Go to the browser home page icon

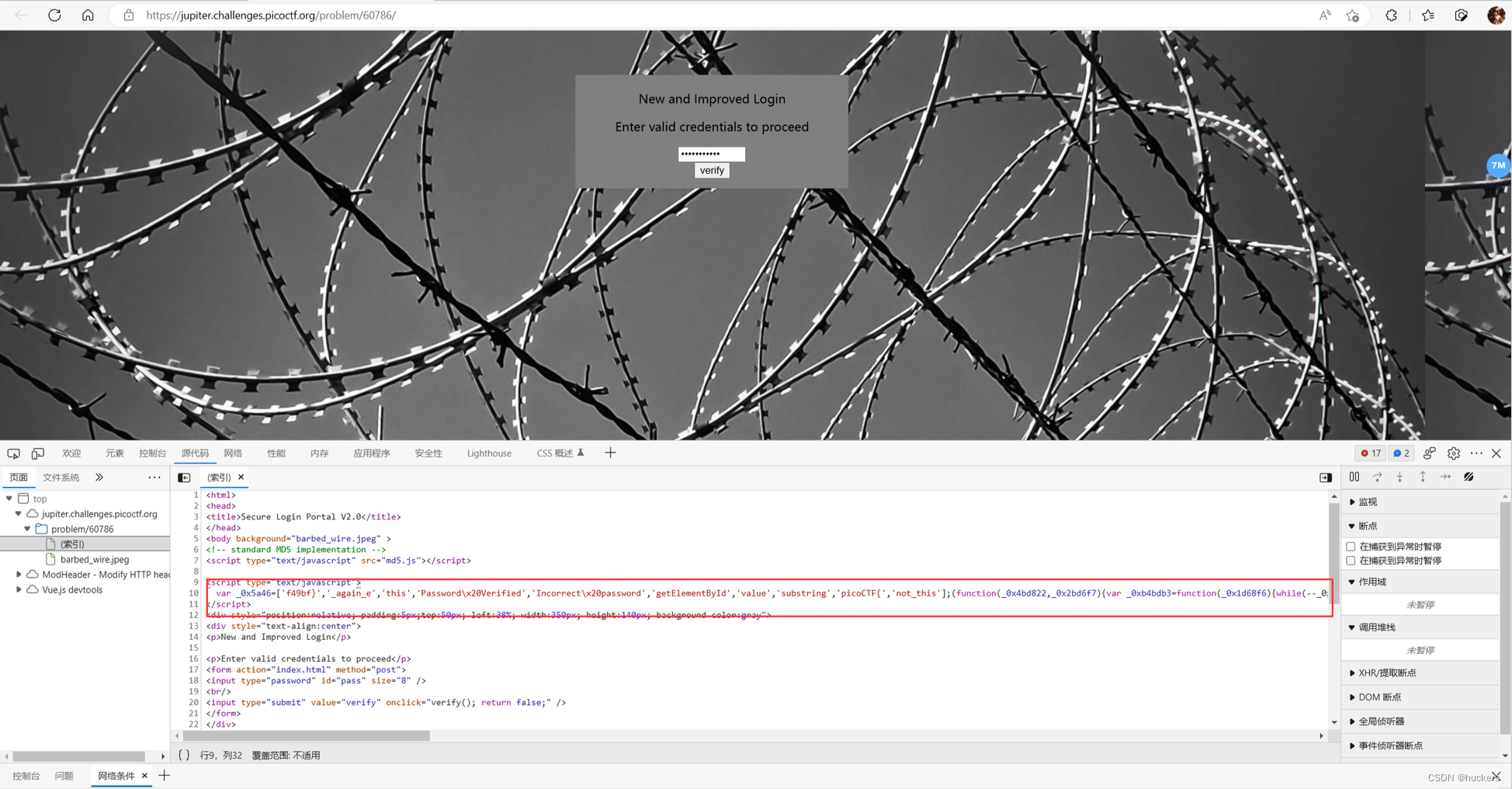click(88, 16)
